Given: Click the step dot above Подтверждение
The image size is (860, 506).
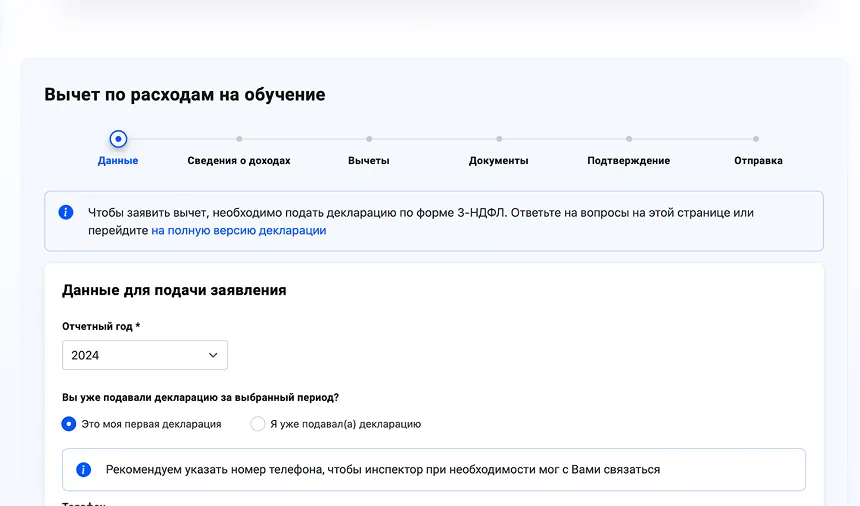Looking at the screenshot, I should (629, 139).
